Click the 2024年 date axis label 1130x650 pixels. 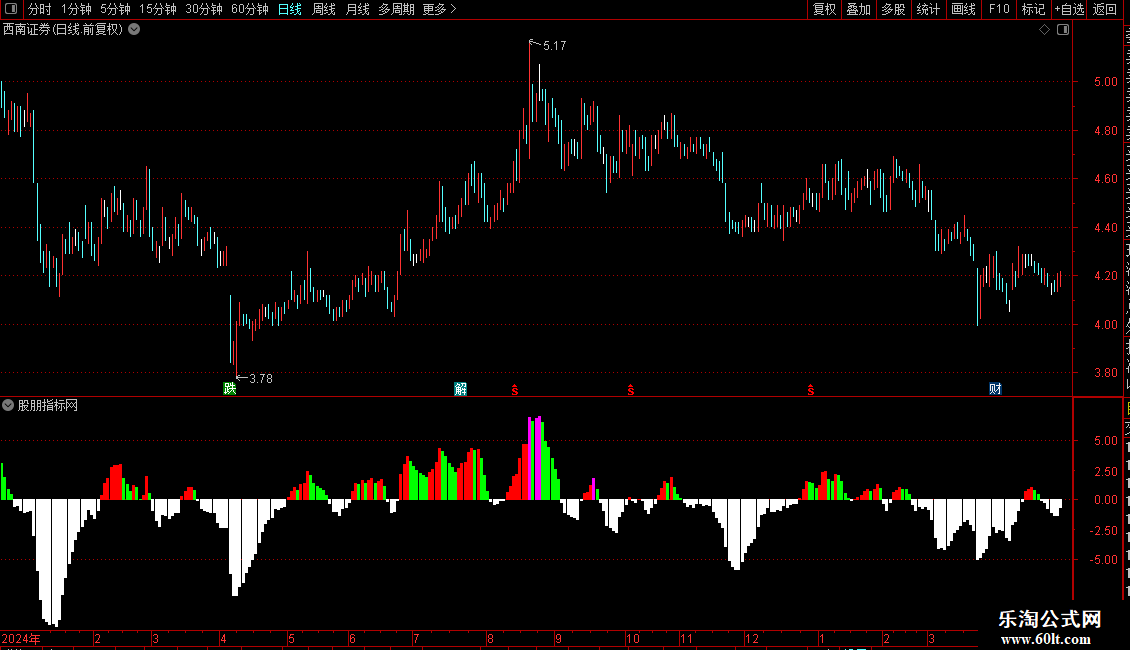[21, 639]
